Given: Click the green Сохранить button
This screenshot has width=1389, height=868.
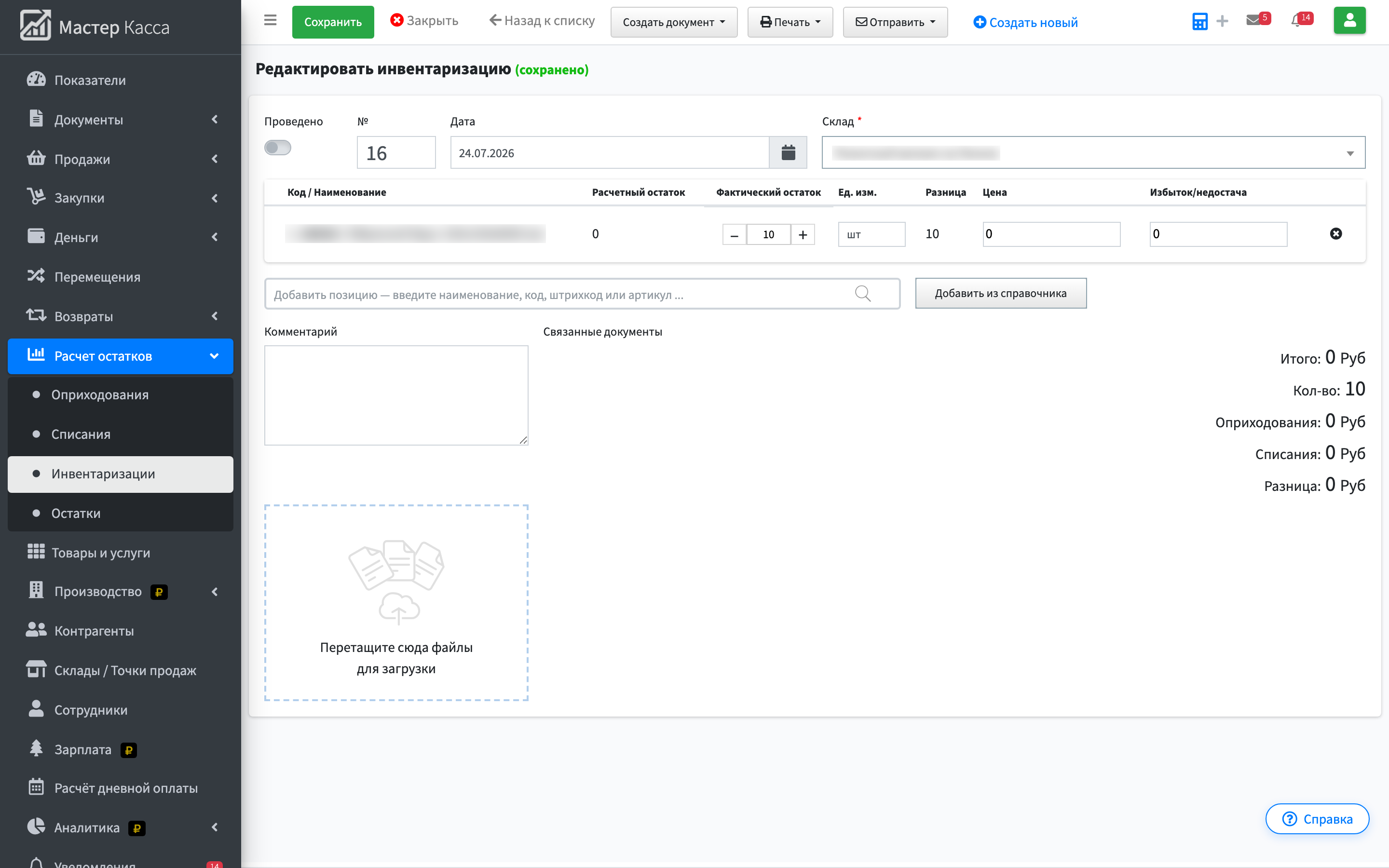Looking at the screenshot, I should [x=333, y=22].
